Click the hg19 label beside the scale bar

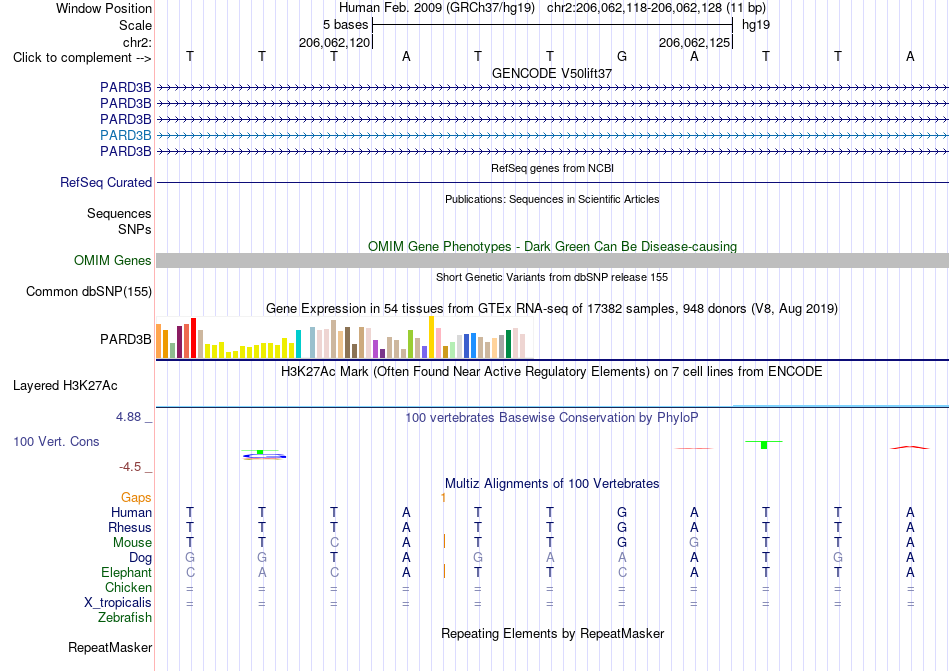coord(756,25)
